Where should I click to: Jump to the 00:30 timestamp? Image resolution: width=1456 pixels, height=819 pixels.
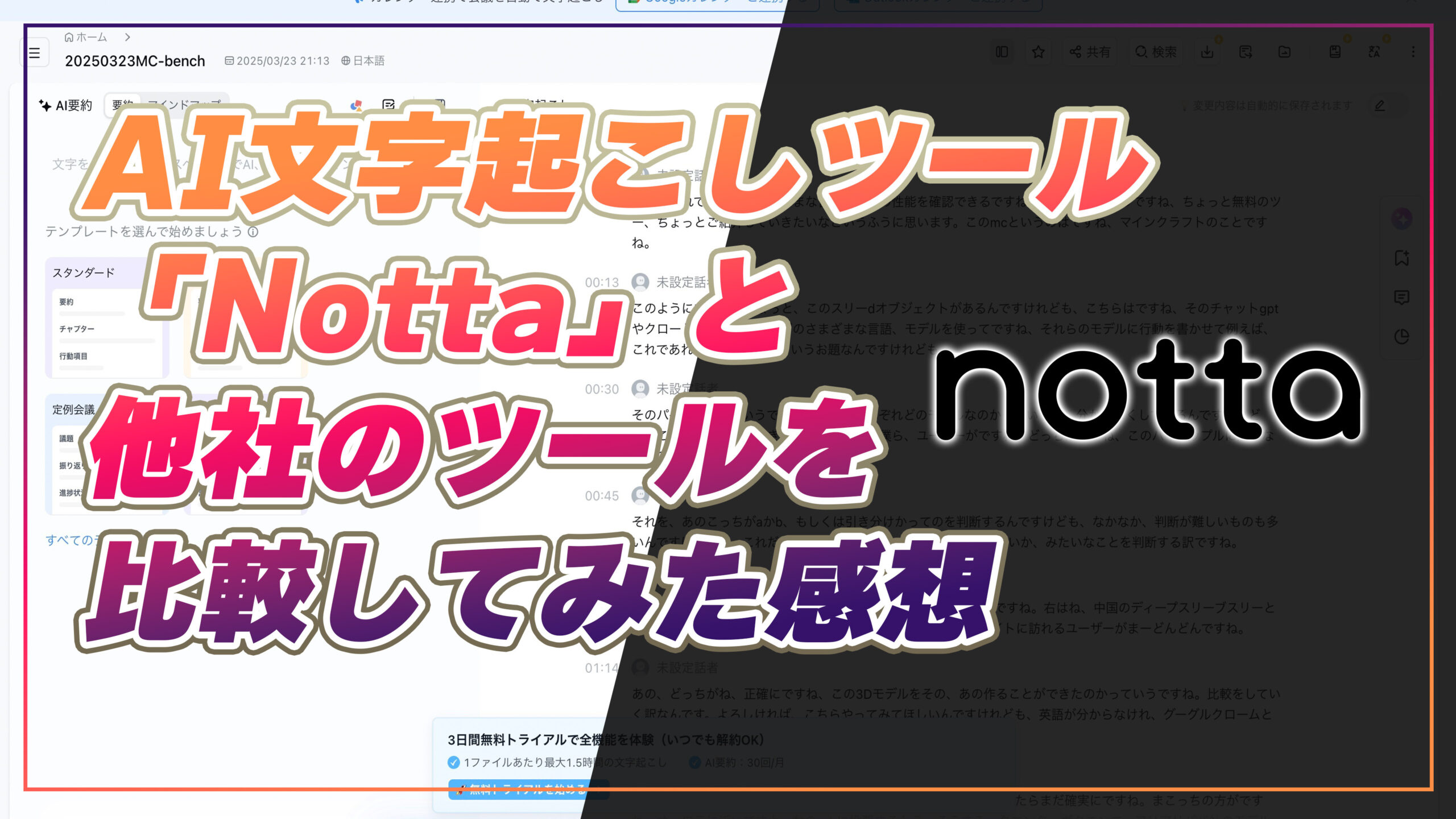[602, 390]
